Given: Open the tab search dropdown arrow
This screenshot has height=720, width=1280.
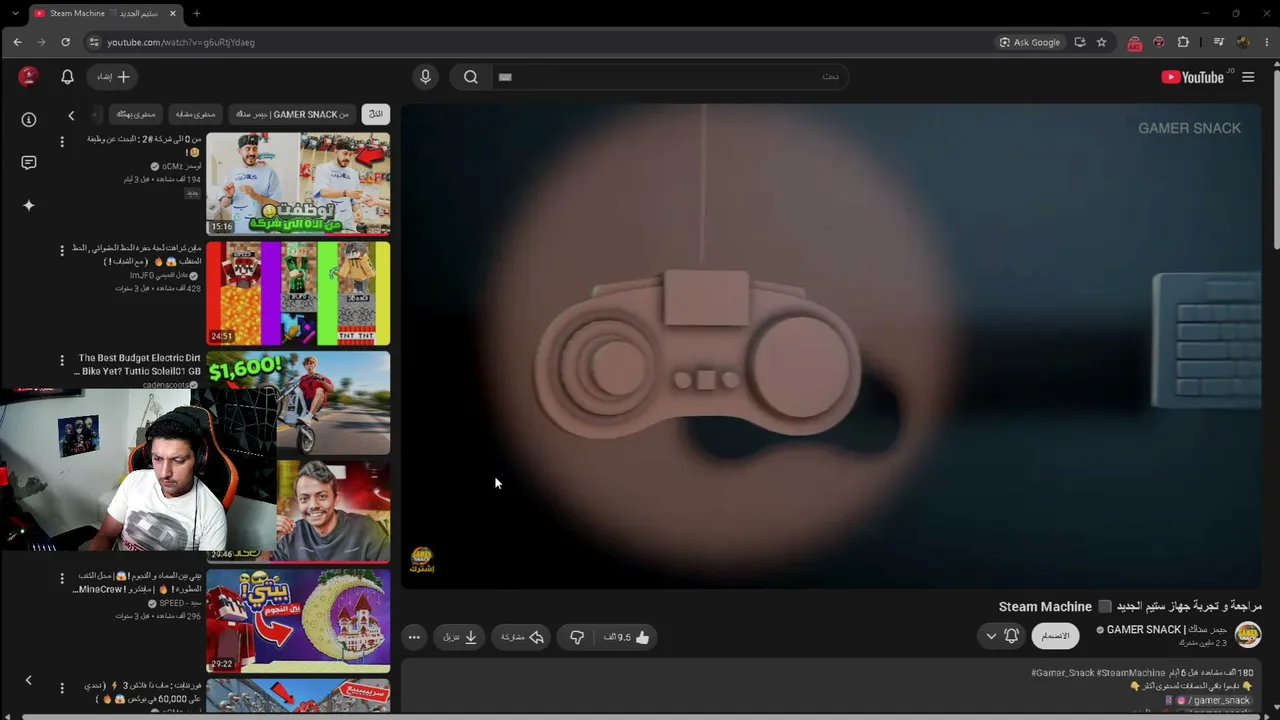Looking at the screenshot, I should [14, 13].
